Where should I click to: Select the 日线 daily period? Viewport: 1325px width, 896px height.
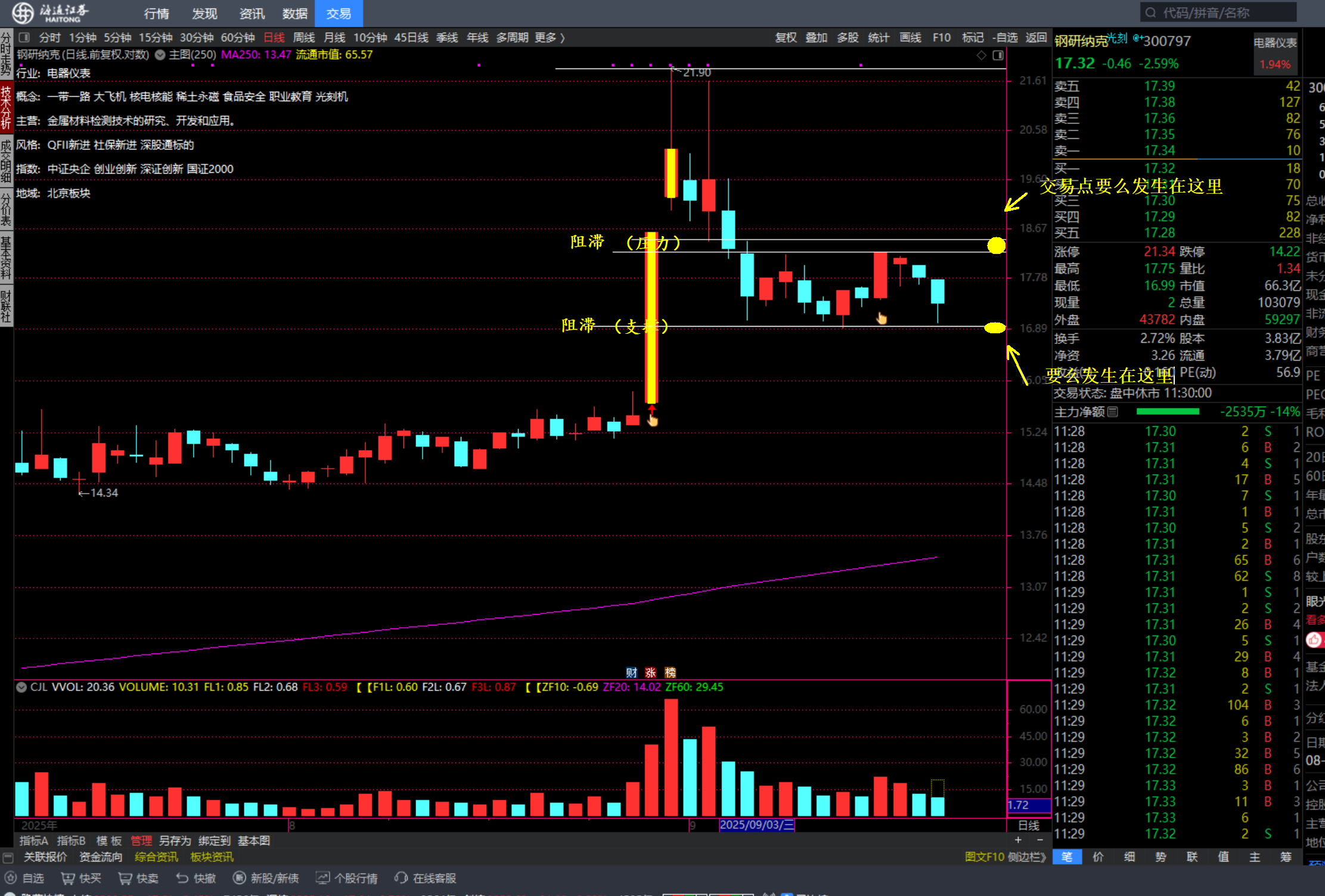274,38
